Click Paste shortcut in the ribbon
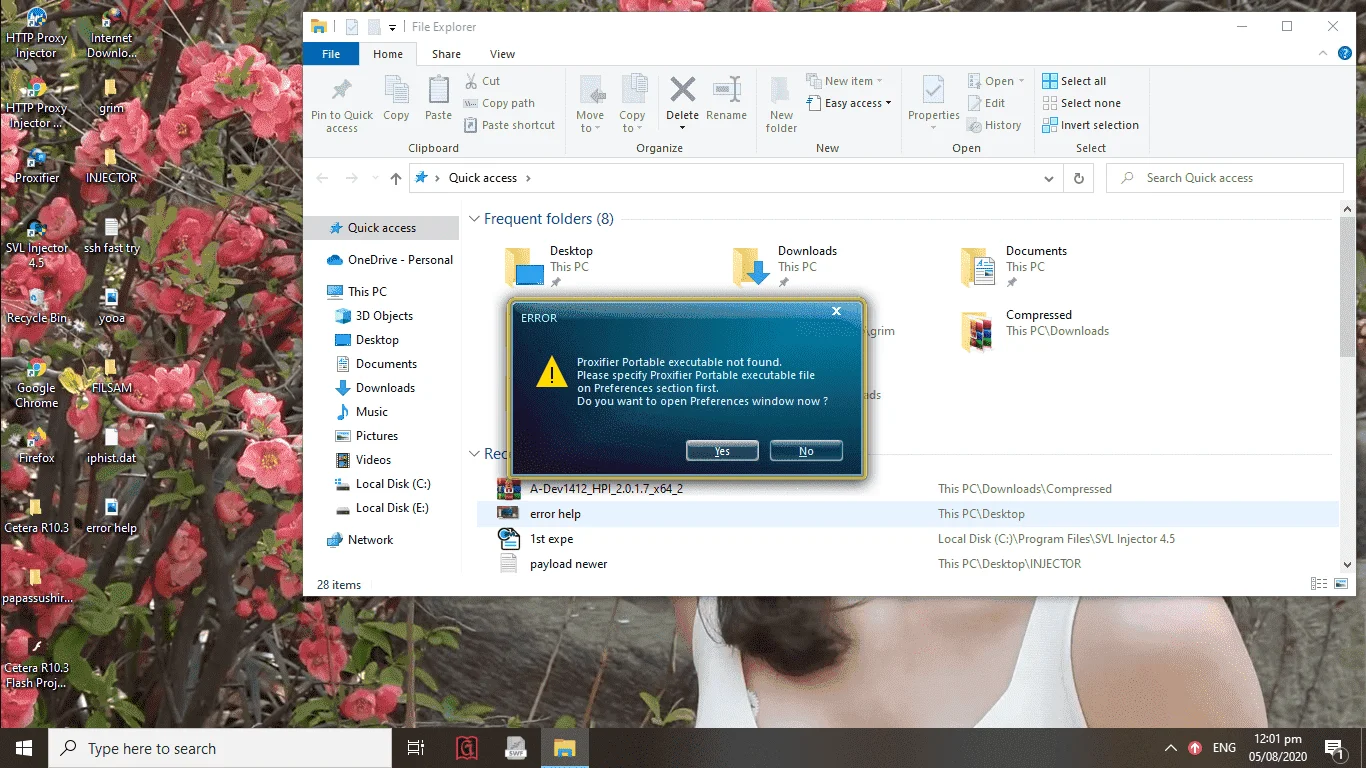The height and width of the screenshot is (768, 1366). coord(510,125)
